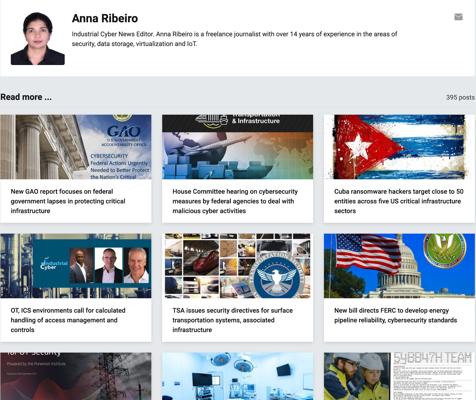Click the TSA eagle seal collage image
Screen dimensions: 476x400
point(237,266)
